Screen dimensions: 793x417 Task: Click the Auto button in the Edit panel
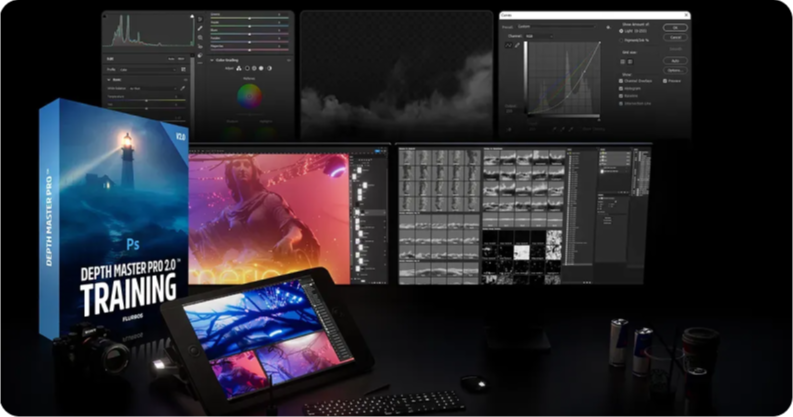171,59
